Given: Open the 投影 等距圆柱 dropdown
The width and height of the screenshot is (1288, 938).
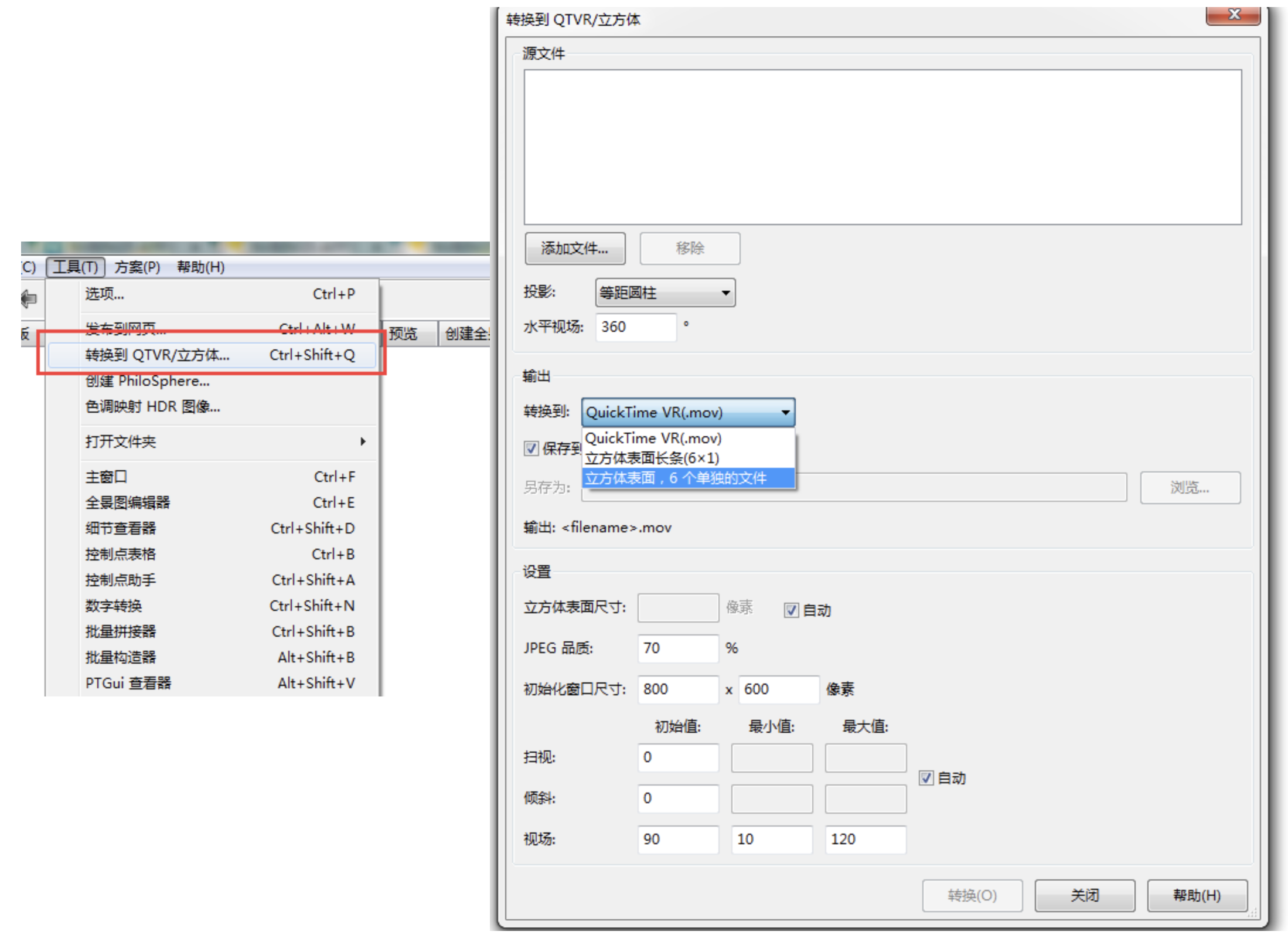Looking at the screenshot, I should tap(665, 292).
